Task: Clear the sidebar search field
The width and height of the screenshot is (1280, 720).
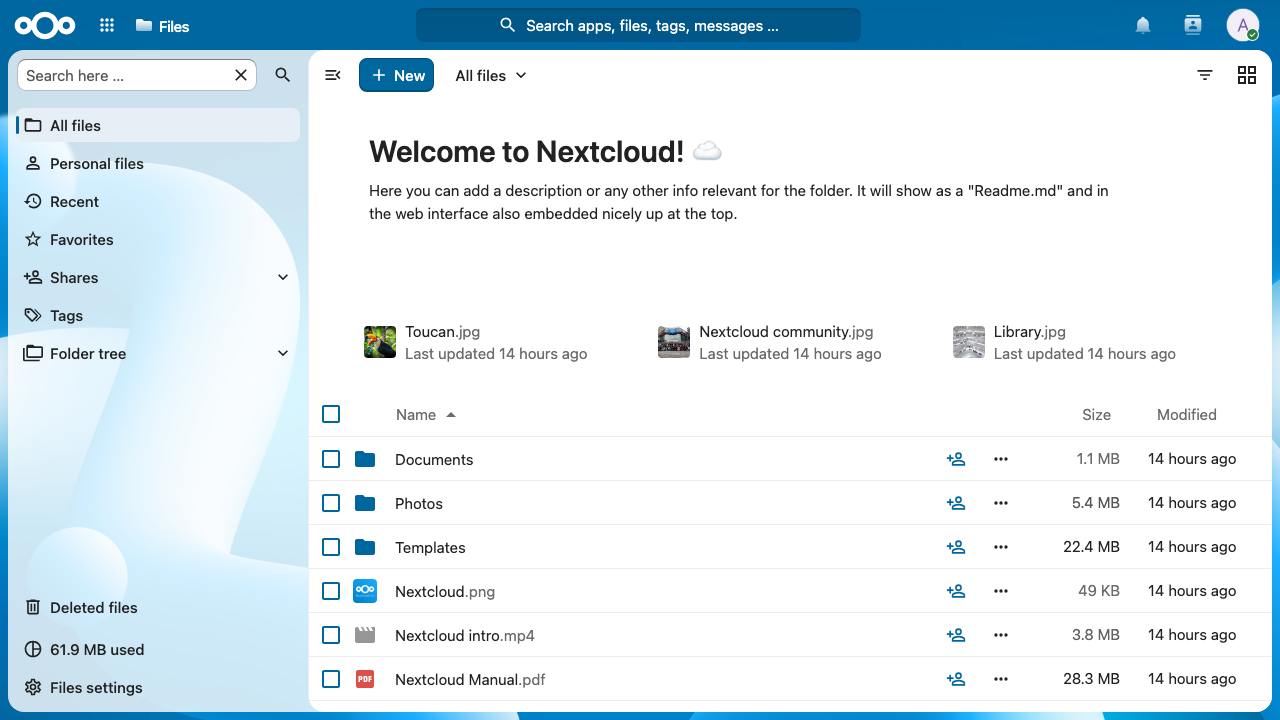Action: [241, 75]
